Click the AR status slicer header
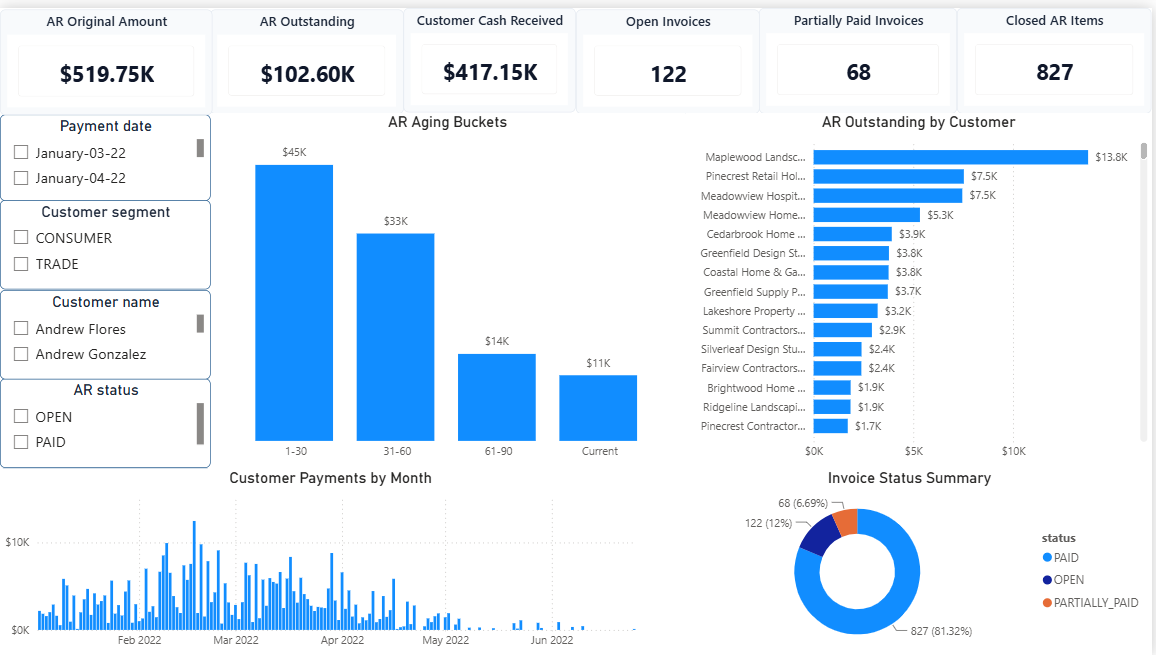The image size is (1156, 655). point(105,390)
